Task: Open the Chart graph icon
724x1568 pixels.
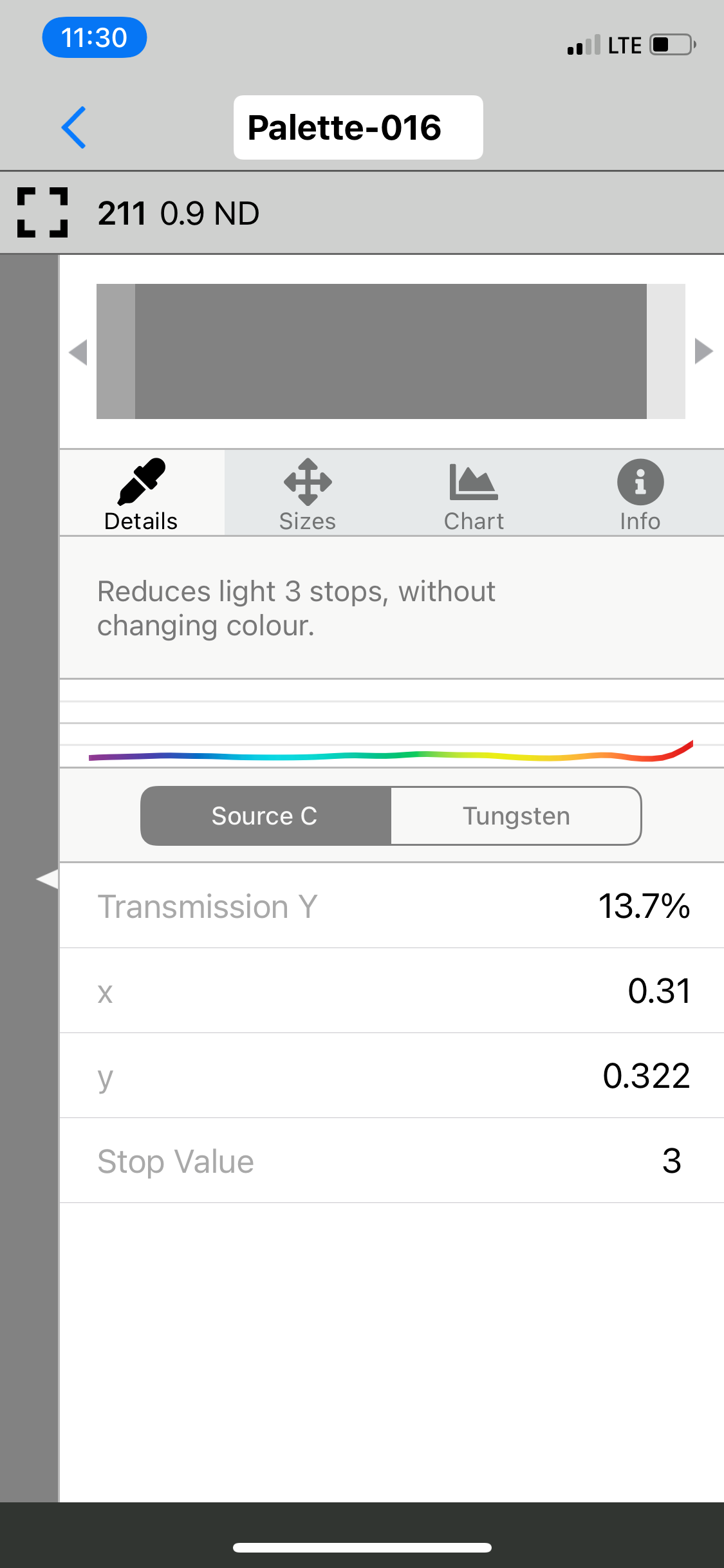Action: pos(474,482)
